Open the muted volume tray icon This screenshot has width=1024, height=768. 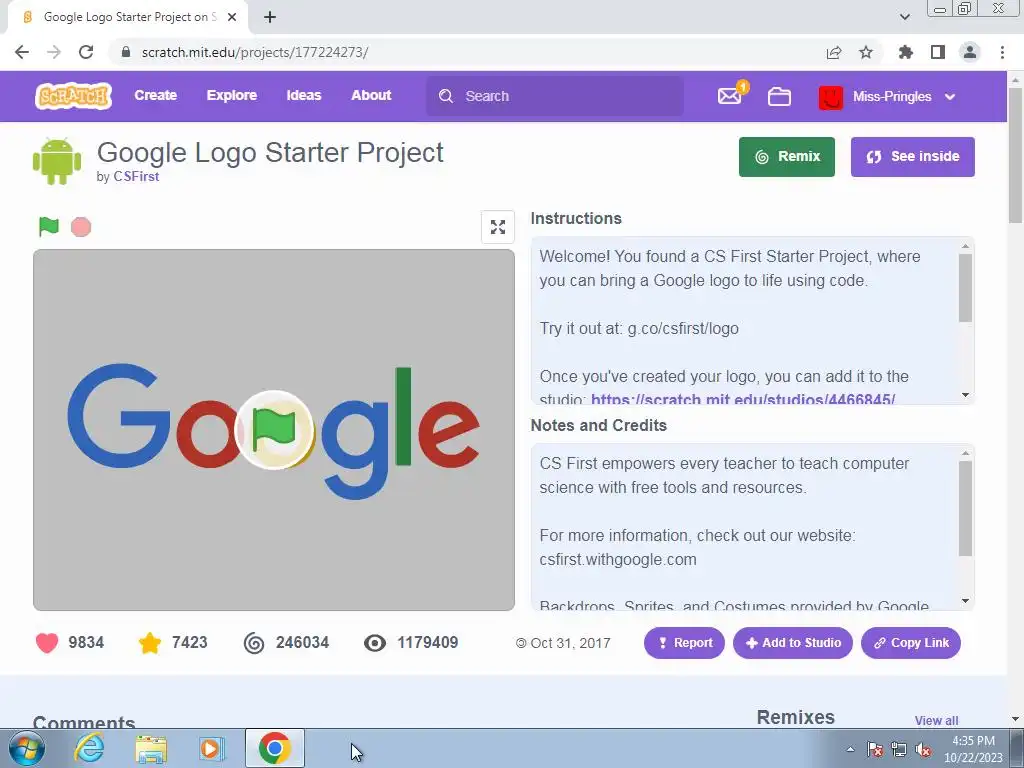coord(923,750)
